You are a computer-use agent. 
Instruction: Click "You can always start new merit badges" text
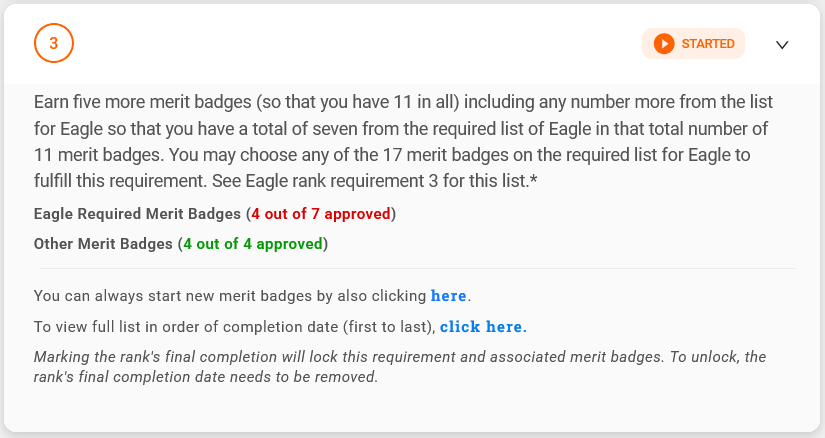[x=230, y=296]
